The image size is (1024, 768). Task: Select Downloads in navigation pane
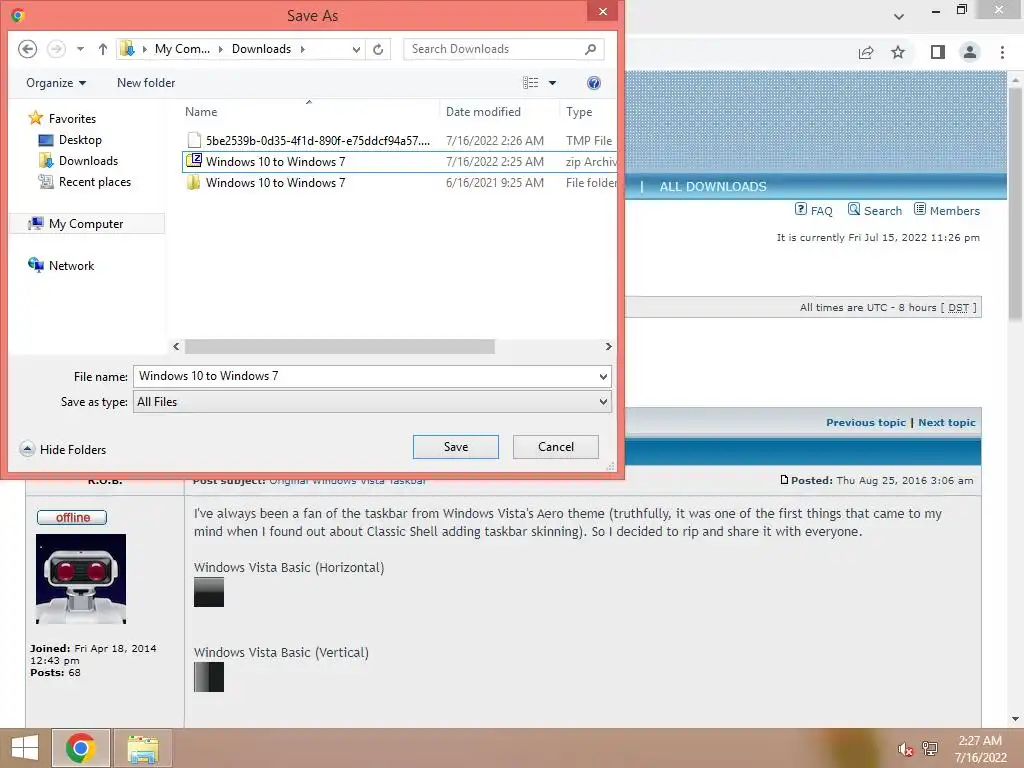pos(78,161)
